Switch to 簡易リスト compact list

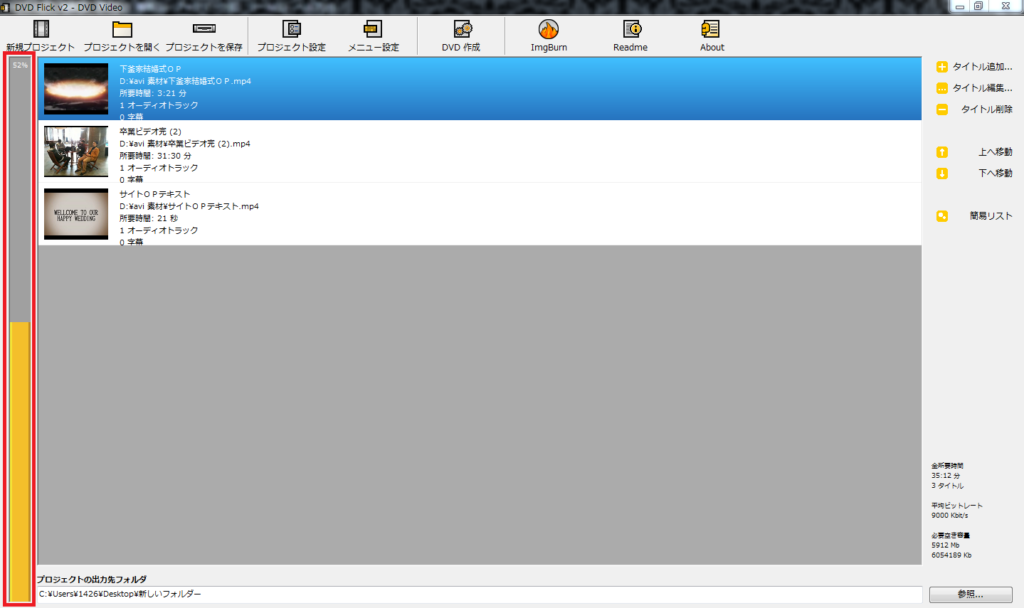pyautogui.click(x=974, y=216)
